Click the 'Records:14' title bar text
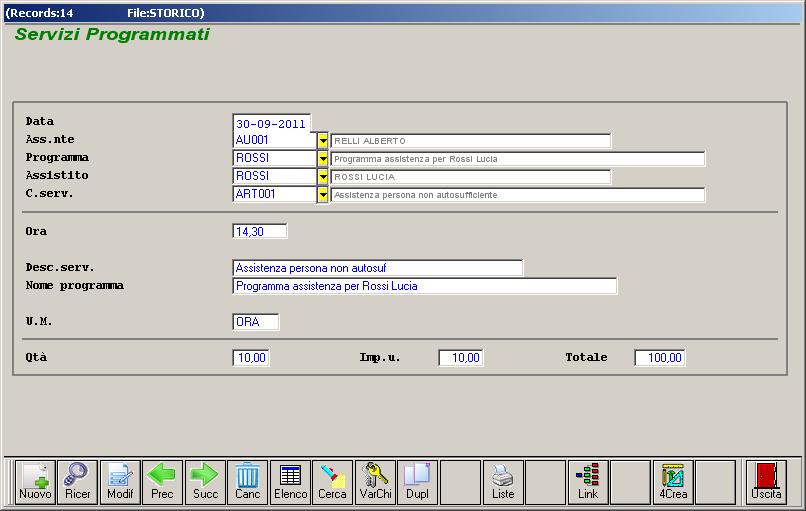The image size is (806, 511). click(39, 13)
